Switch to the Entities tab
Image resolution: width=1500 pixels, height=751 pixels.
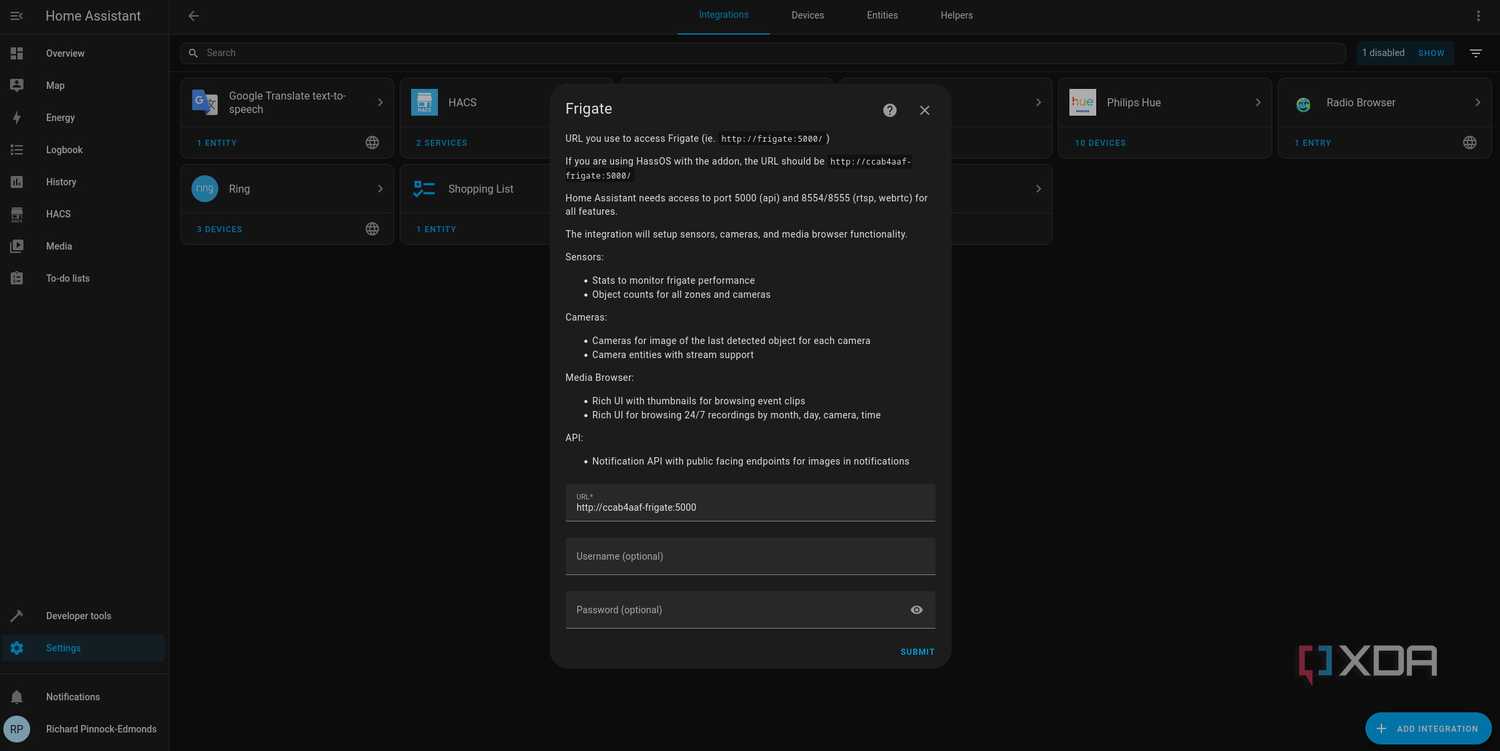pos(882,16)
